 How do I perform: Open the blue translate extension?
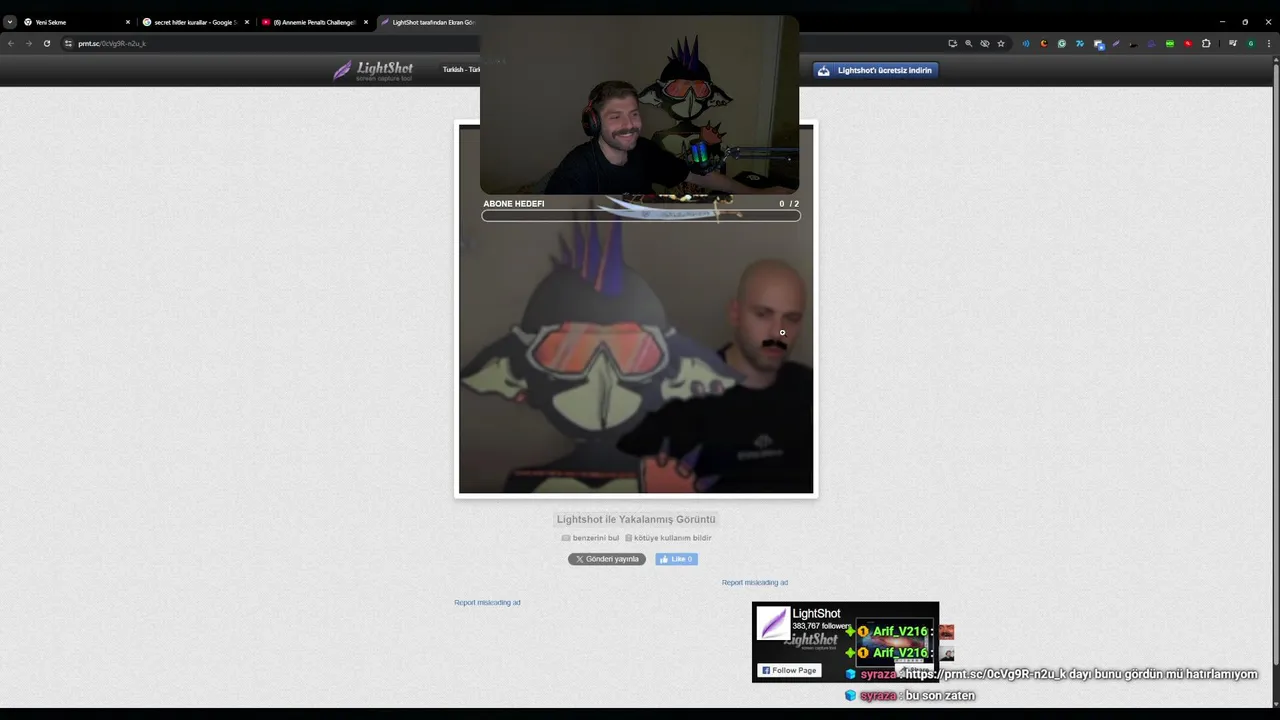click(1080, 43)
